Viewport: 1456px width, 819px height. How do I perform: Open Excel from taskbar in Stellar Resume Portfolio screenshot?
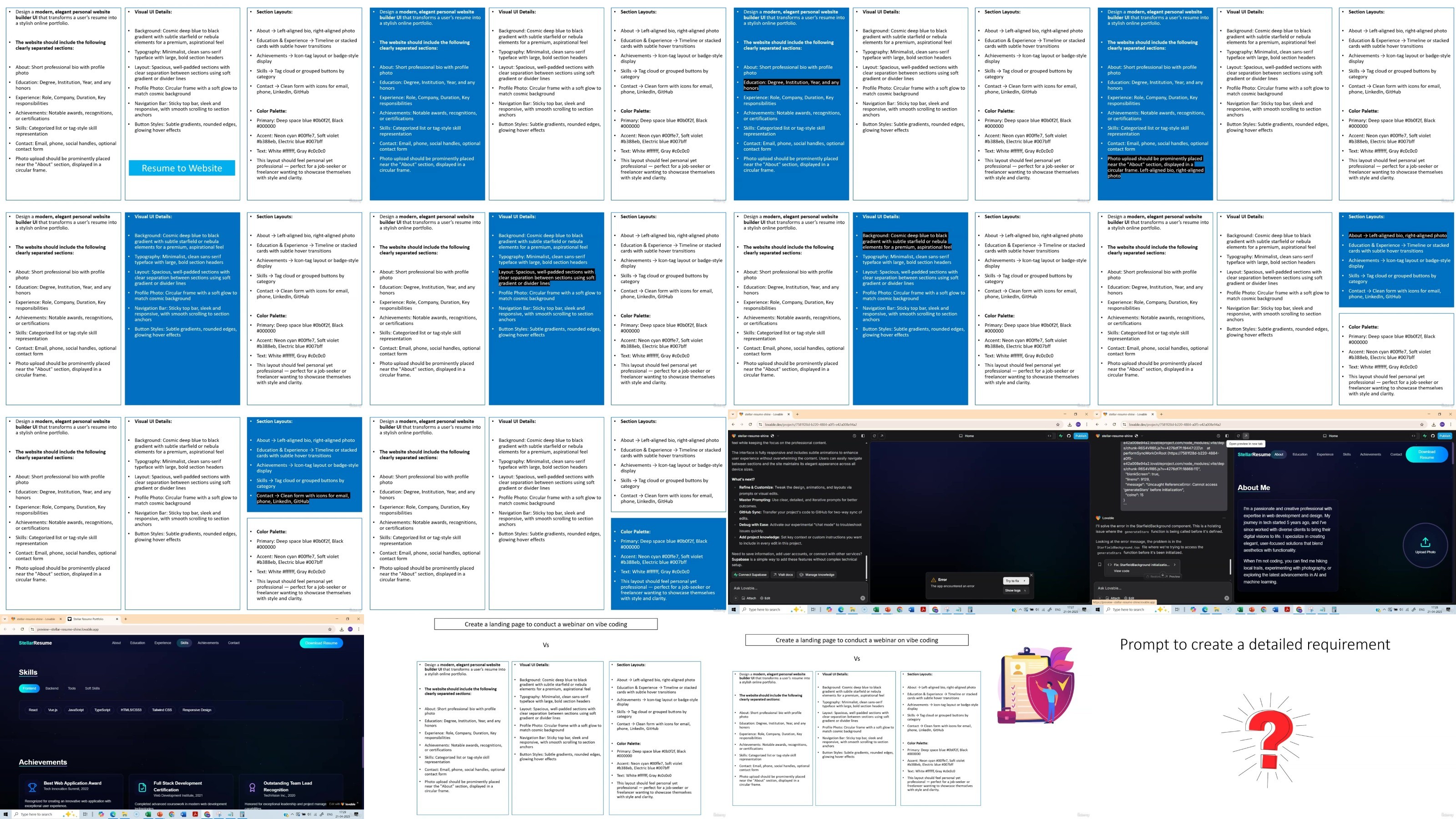click(148, 814)
